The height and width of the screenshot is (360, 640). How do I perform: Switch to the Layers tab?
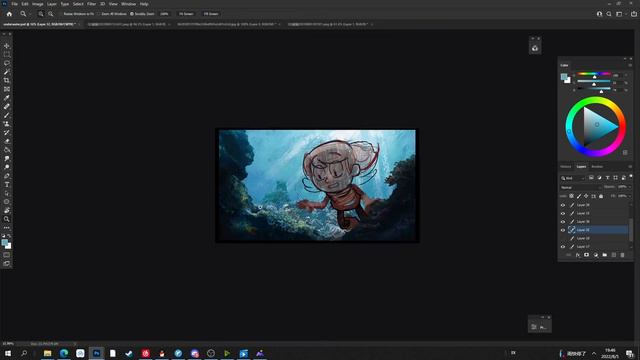581,167
